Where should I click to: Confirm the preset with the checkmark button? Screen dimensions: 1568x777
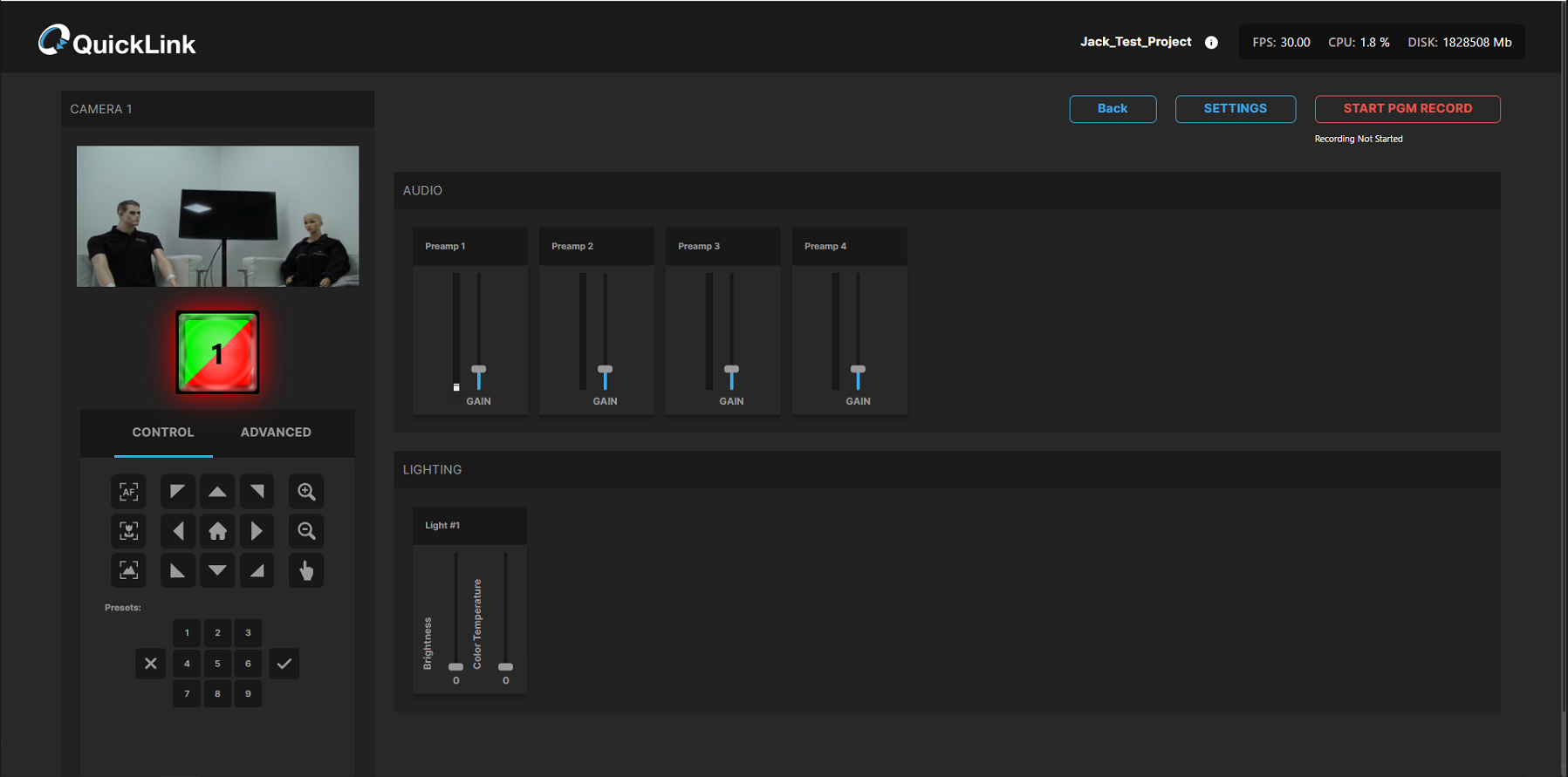click(284, 664)
